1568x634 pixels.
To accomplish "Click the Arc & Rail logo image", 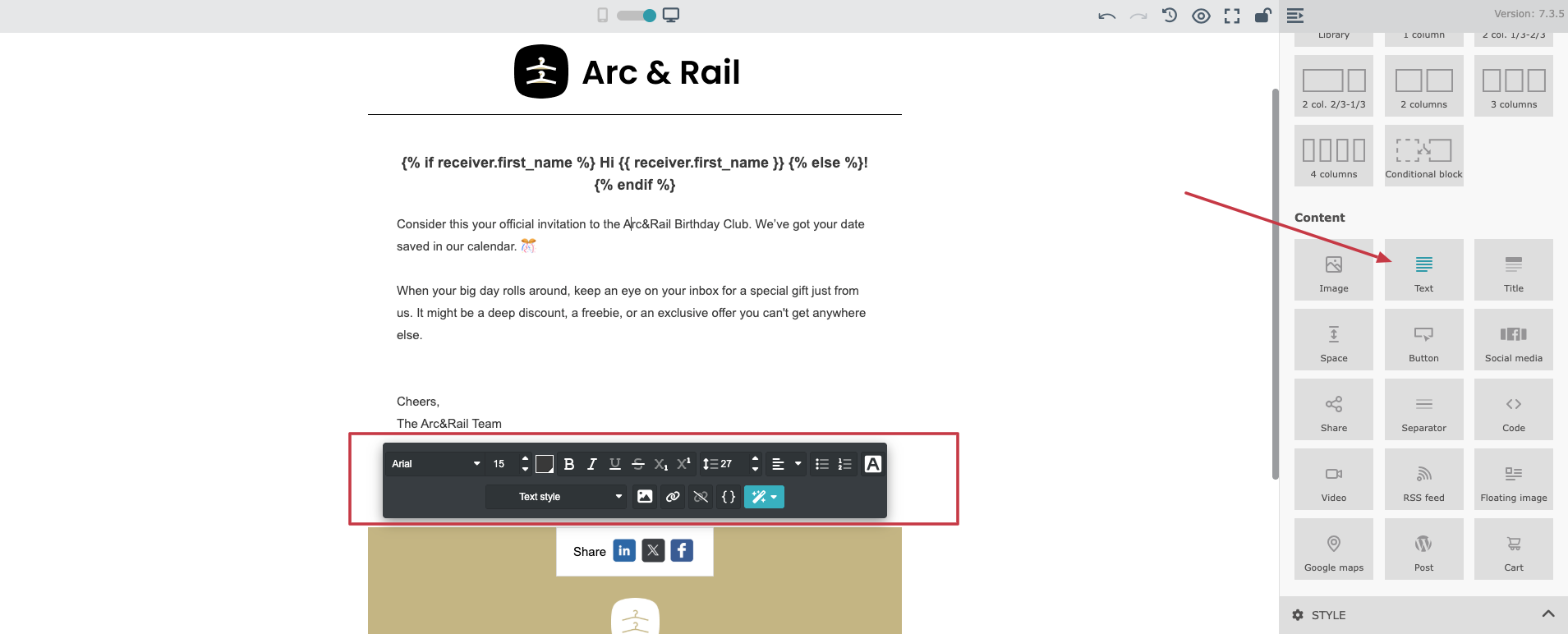I will [628, 71].
